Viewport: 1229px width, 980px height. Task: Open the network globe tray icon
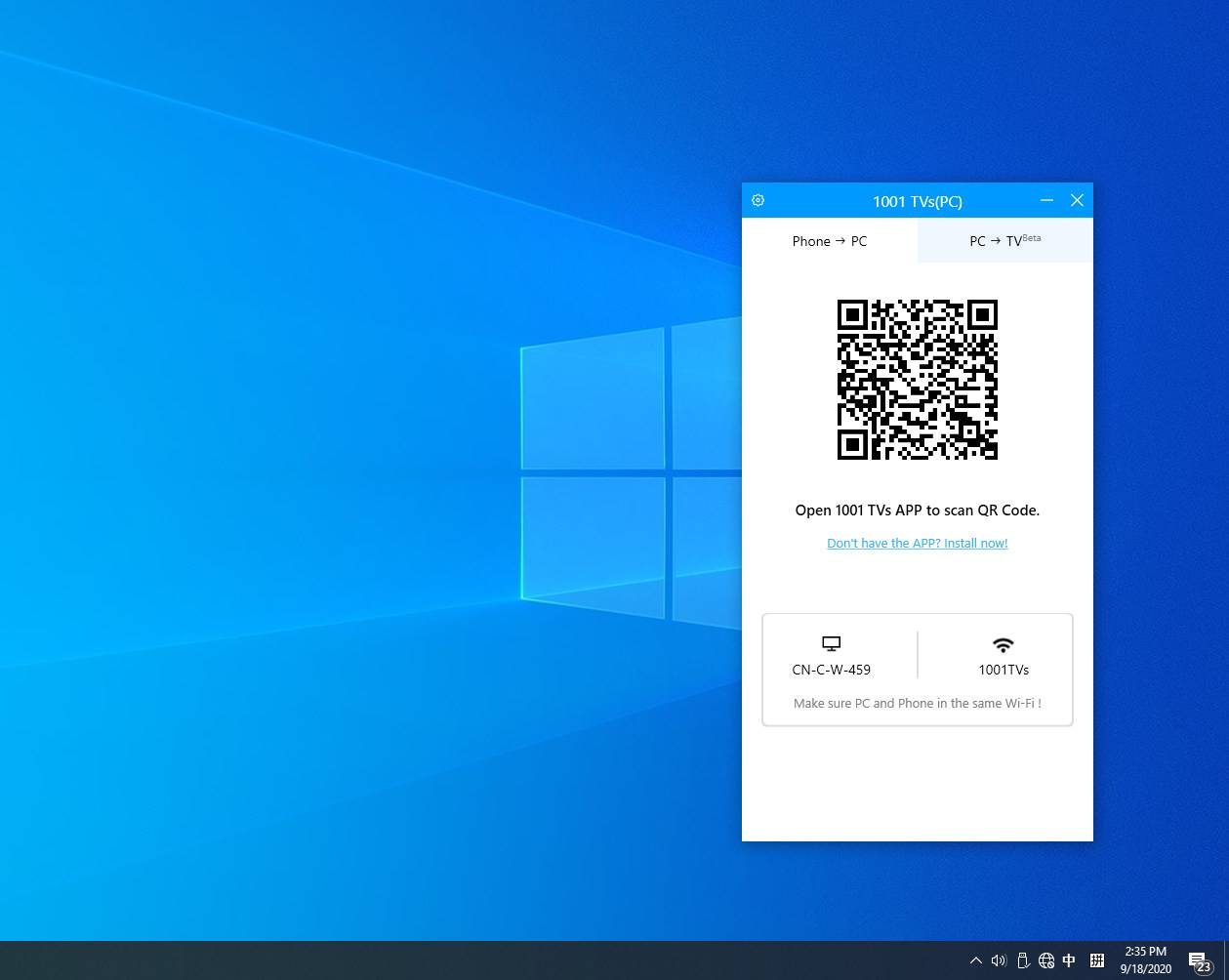pyautogui.click(x=1046, y=960)
